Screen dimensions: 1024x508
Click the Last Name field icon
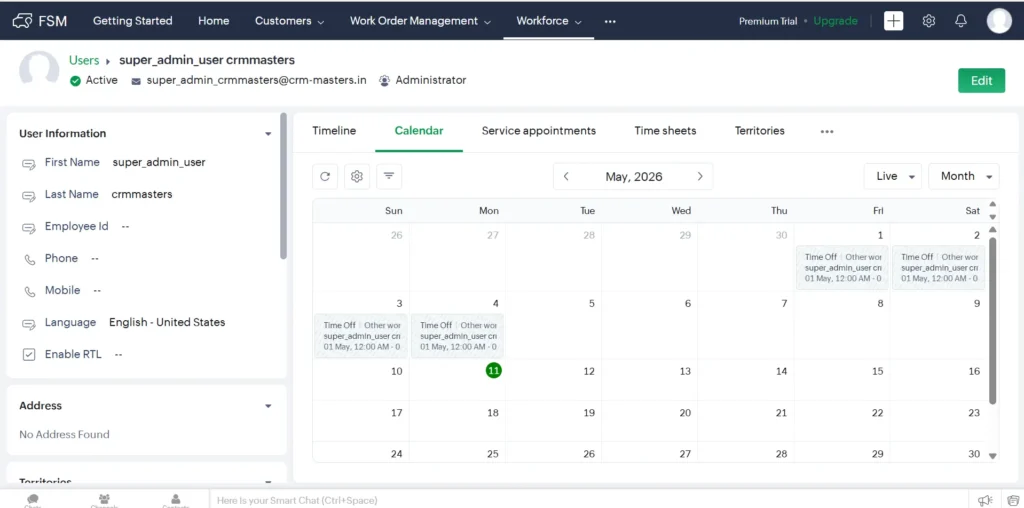(29, 195)
